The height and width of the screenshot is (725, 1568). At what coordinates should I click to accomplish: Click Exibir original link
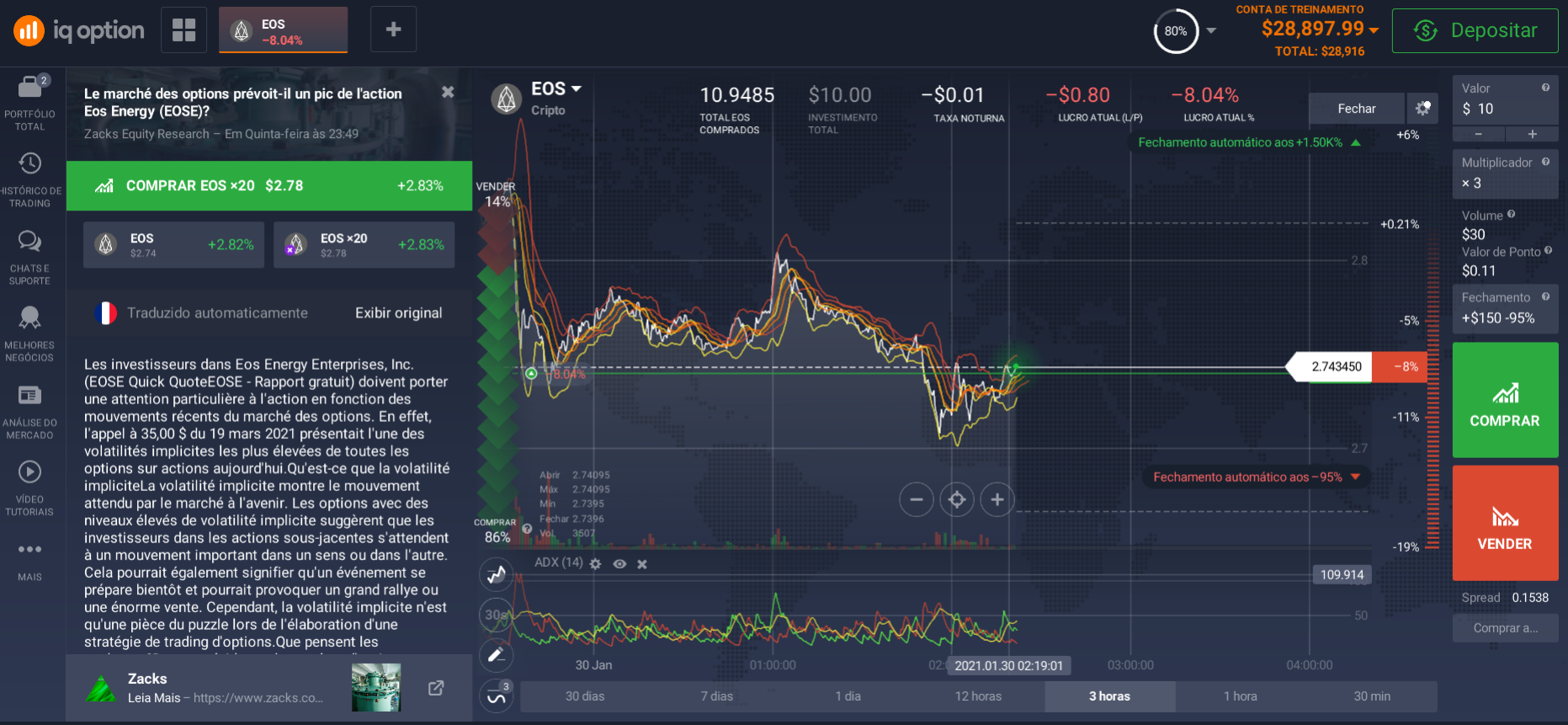[398, 312]
